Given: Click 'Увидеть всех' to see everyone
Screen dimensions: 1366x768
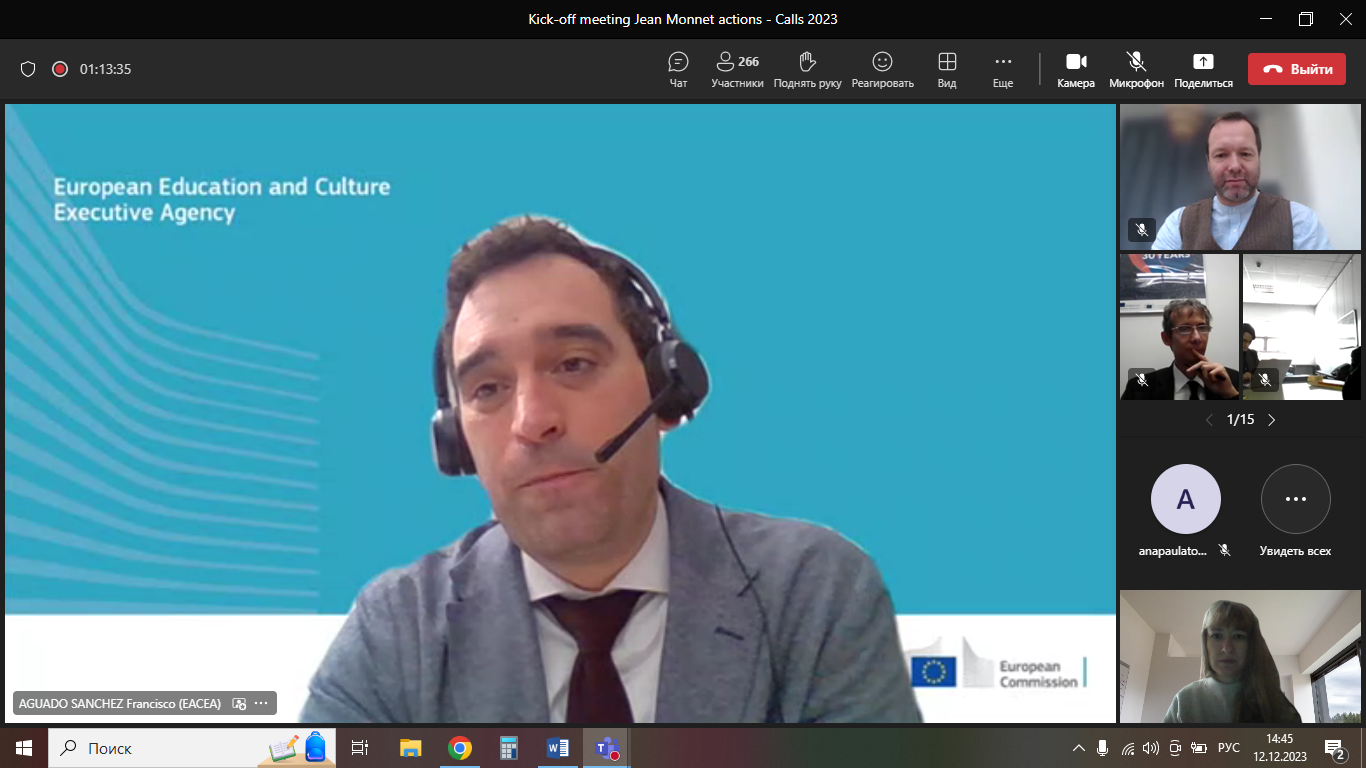Looking at the screenshot, I should pos(1295,510).
